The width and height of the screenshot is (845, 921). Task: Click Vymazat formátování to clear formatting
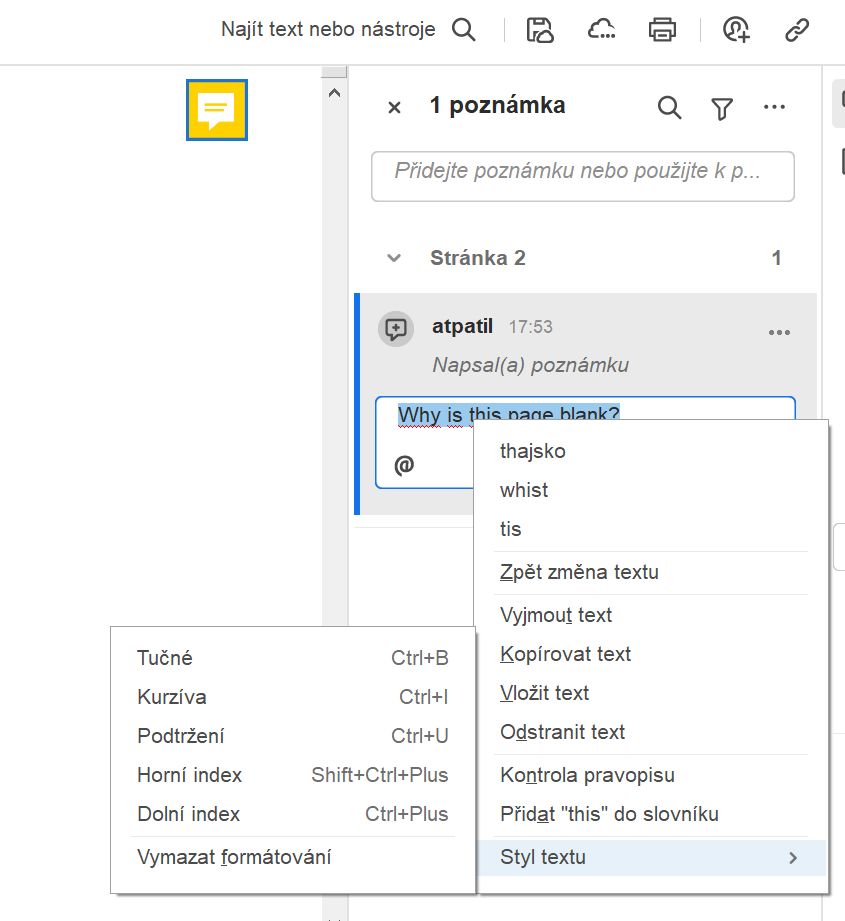[235, 856]
